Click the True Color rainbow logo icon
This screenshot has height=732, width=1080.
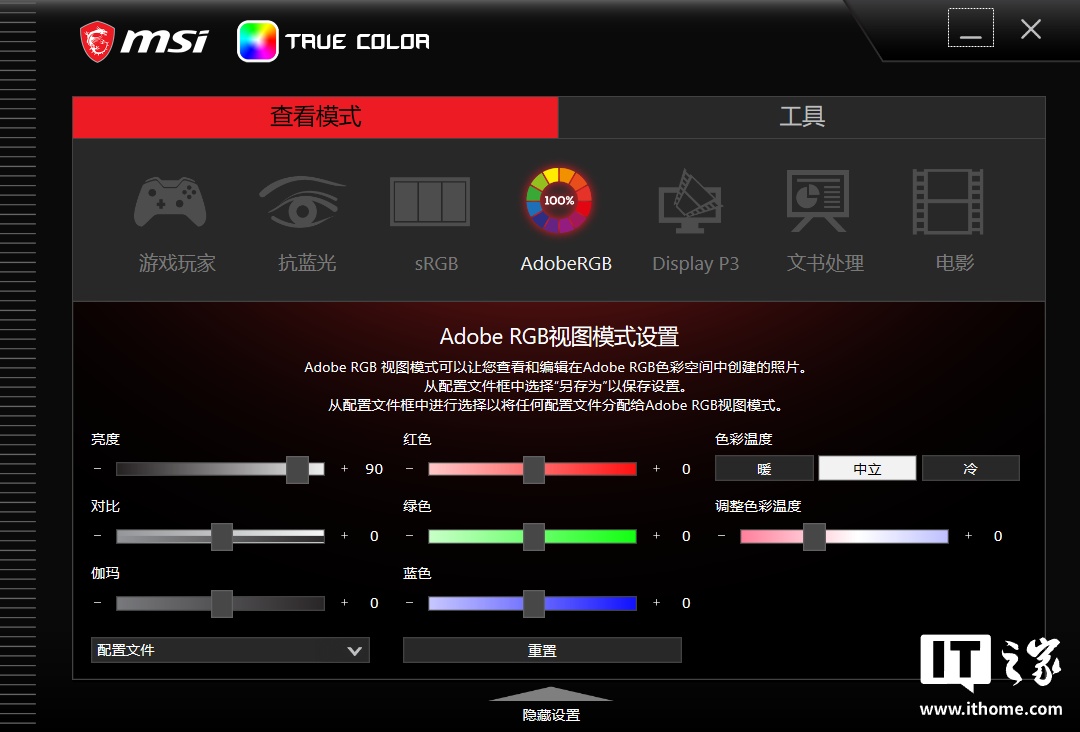click(257, 41)
